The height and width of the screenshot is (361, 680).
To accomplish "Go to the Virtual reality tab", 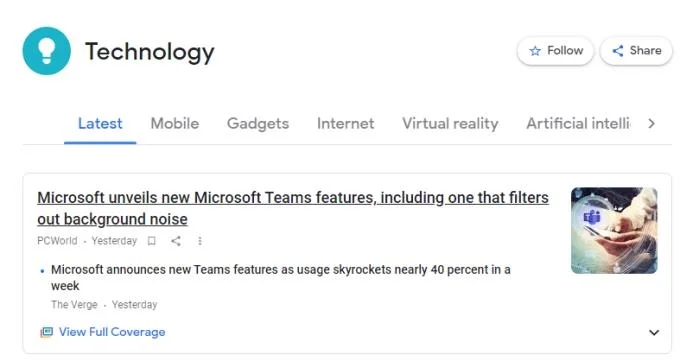I will pyautogui.click(x=450, y=124).
